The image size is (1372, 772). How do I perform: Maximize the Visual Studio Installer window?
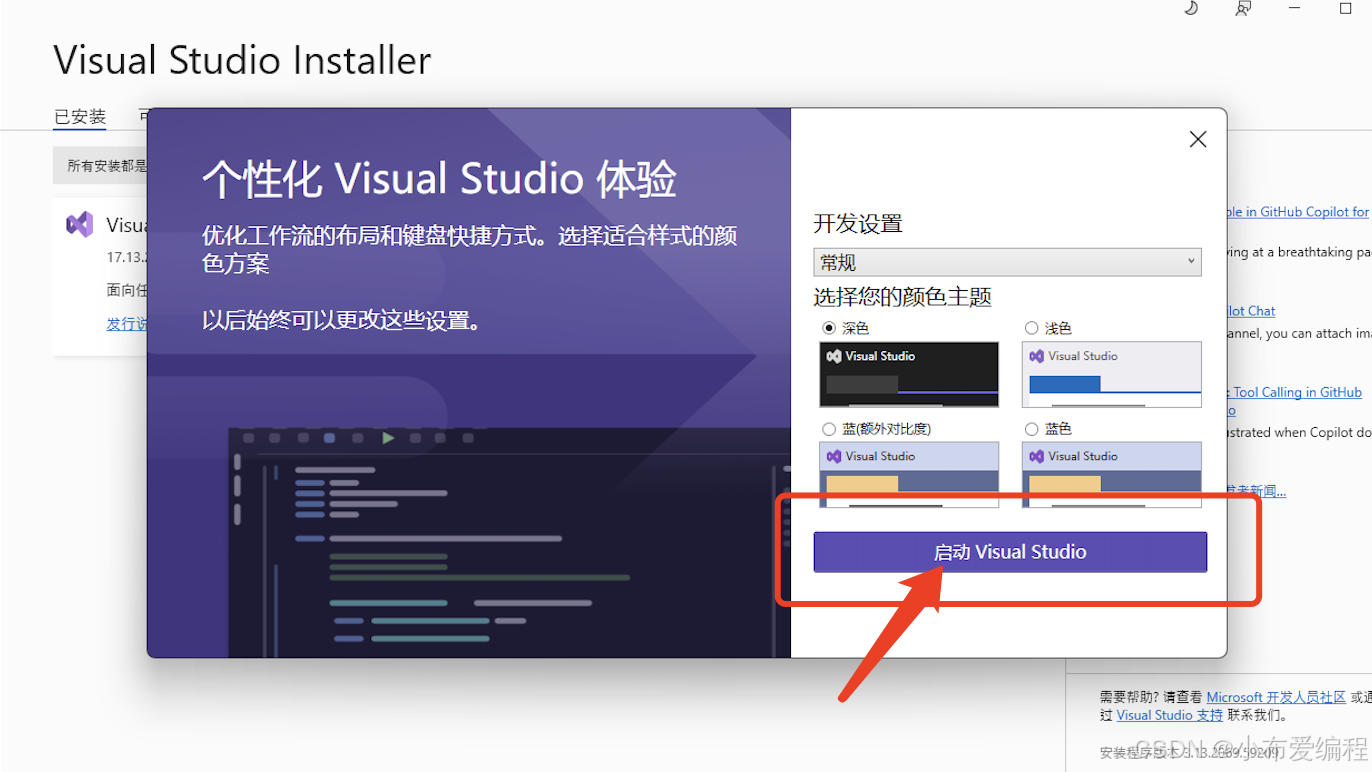click(x=1346, y=8)
